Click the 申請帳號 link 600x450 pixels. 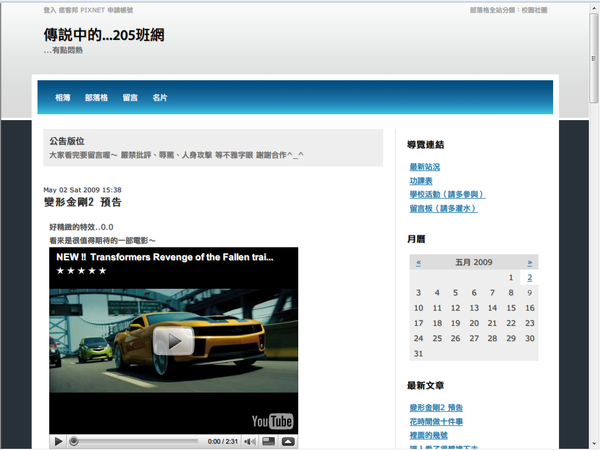coord(120,10)
